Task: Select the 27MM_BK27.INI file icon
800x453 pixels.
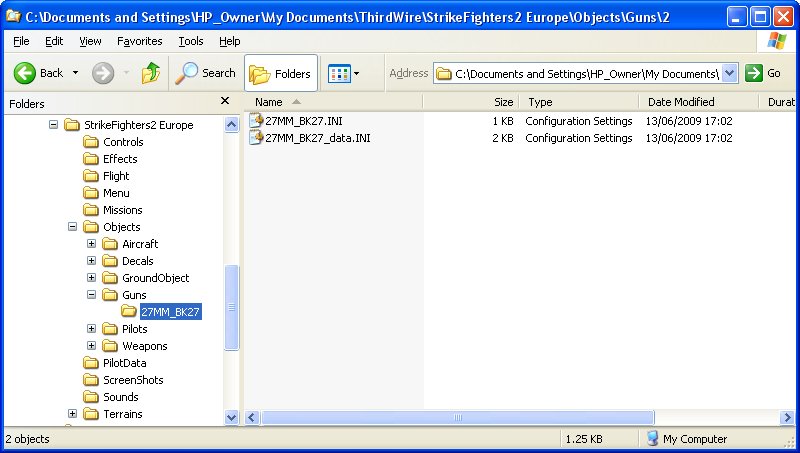Action: coord(256,120)
